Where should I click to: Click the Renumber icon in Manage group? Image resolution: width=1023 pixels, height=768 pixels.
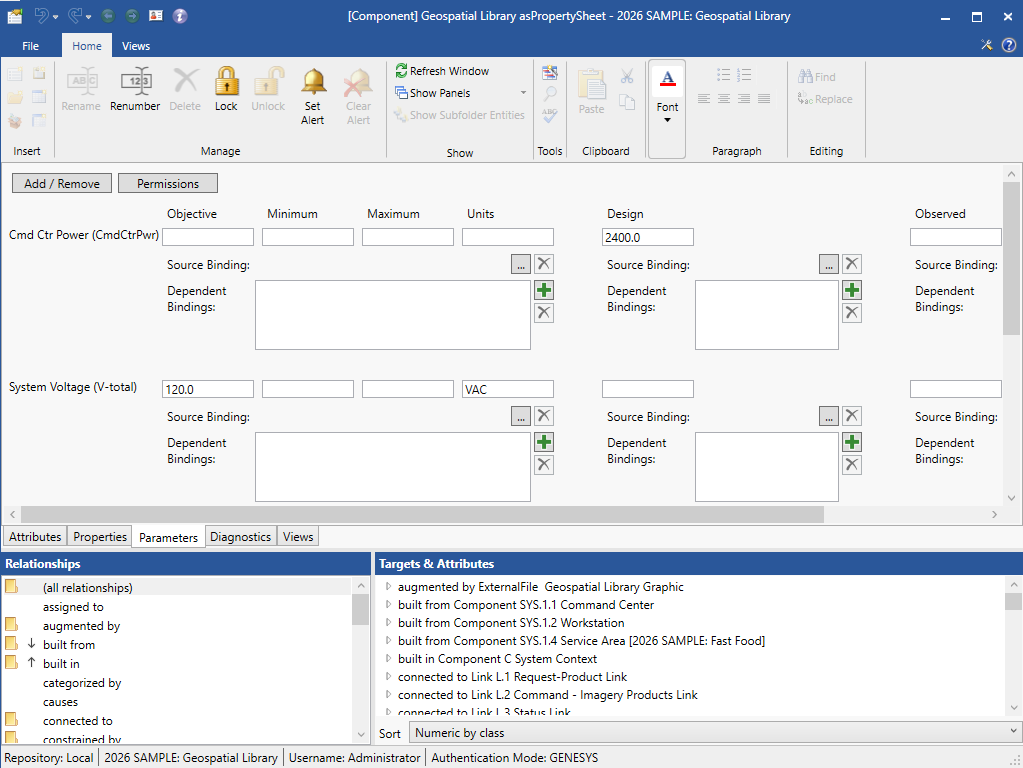pyautogui.click(x=134, y=83)
